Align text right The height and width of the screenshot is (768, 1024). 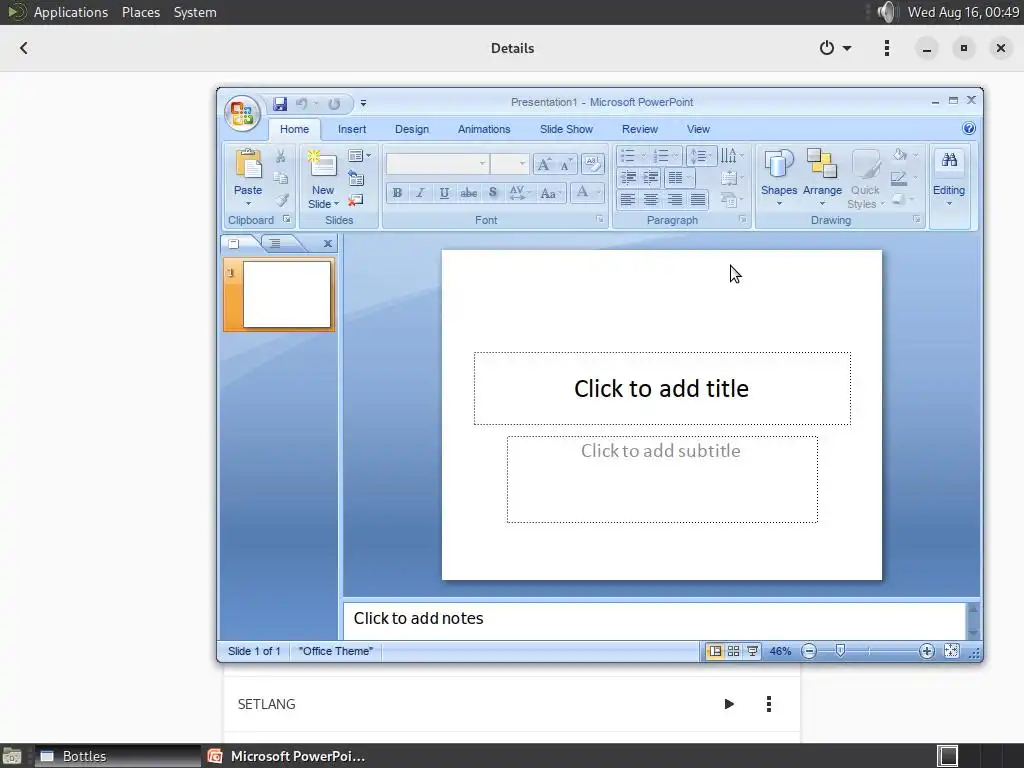[675, 200]
